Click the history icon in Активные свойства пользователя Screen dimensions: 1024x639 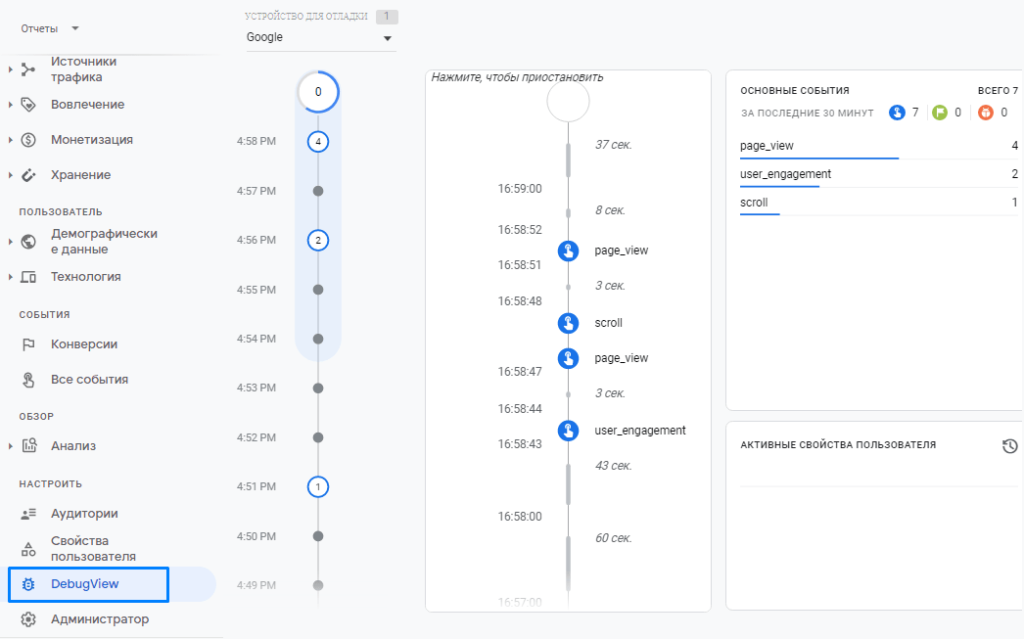[1009, 446]
